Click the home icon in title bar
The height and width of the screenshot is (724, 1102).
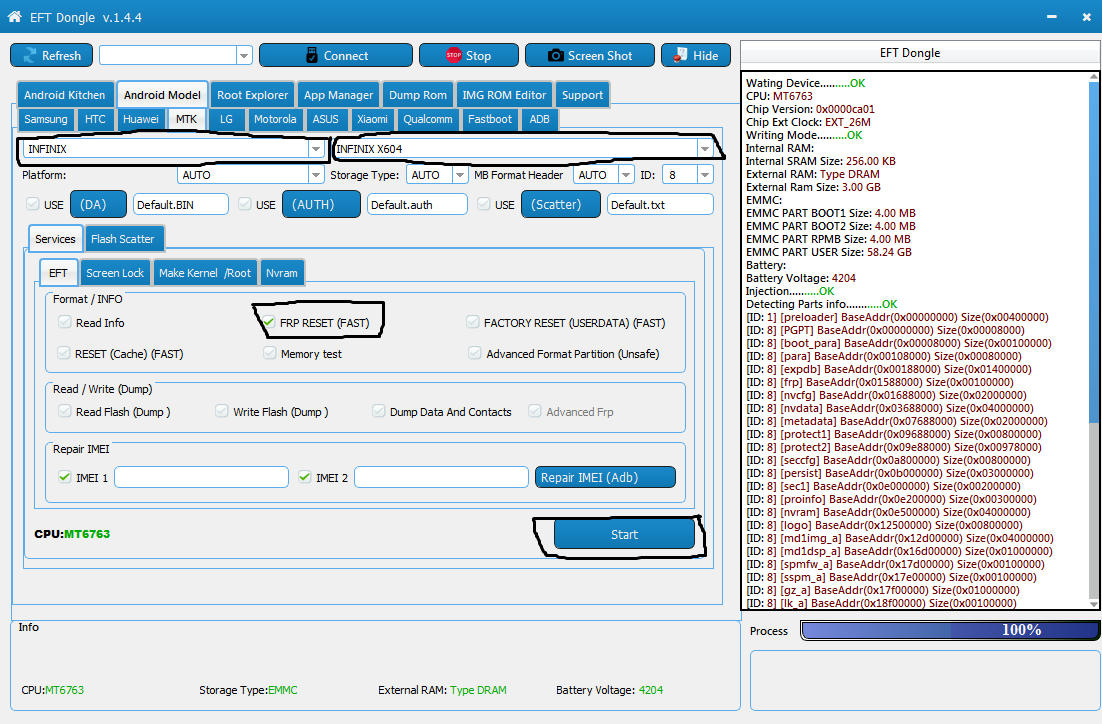pos(14,16)
